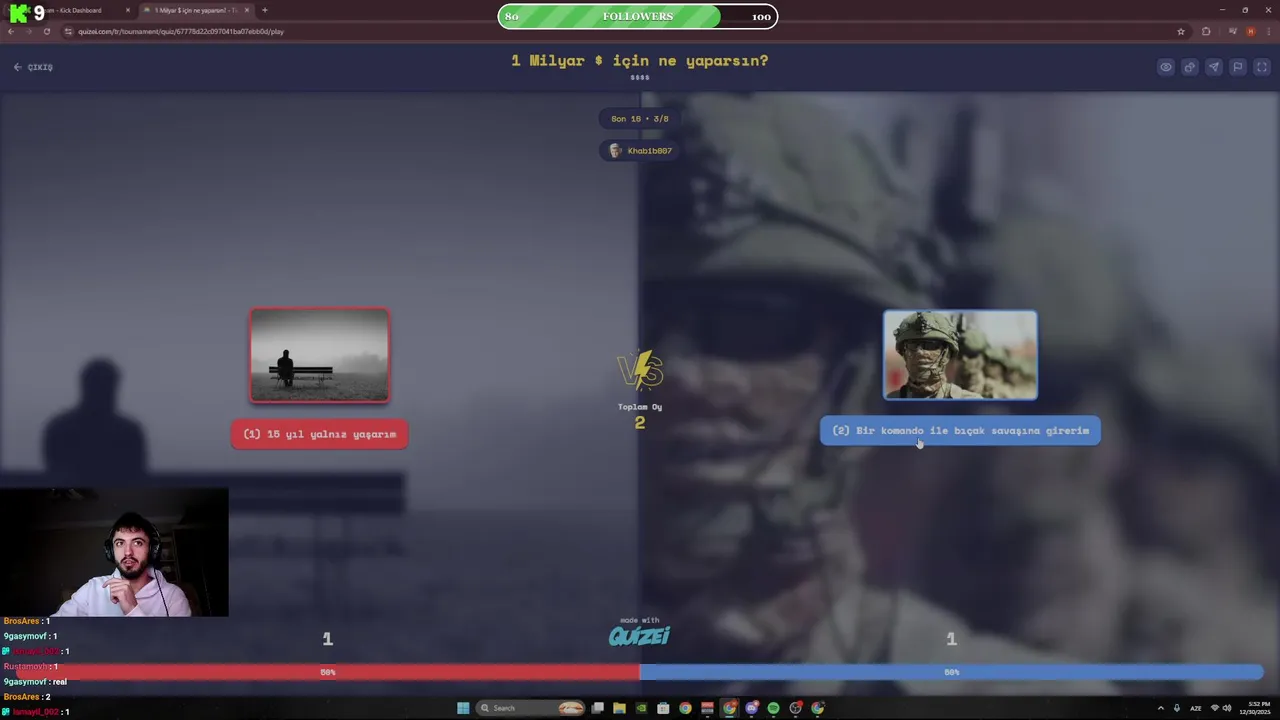Viewport: 1280px width, 720px height.
Task: Open the NVIDIA app on the taskbar
Action: coord(641,708)
